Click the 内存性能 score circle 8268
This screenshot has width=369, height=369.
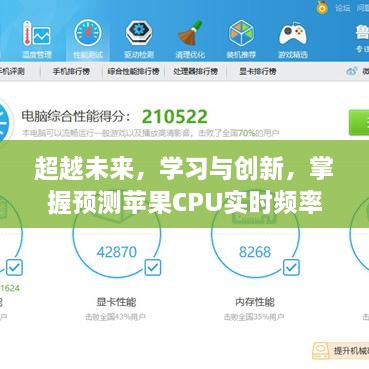point(255,252)
